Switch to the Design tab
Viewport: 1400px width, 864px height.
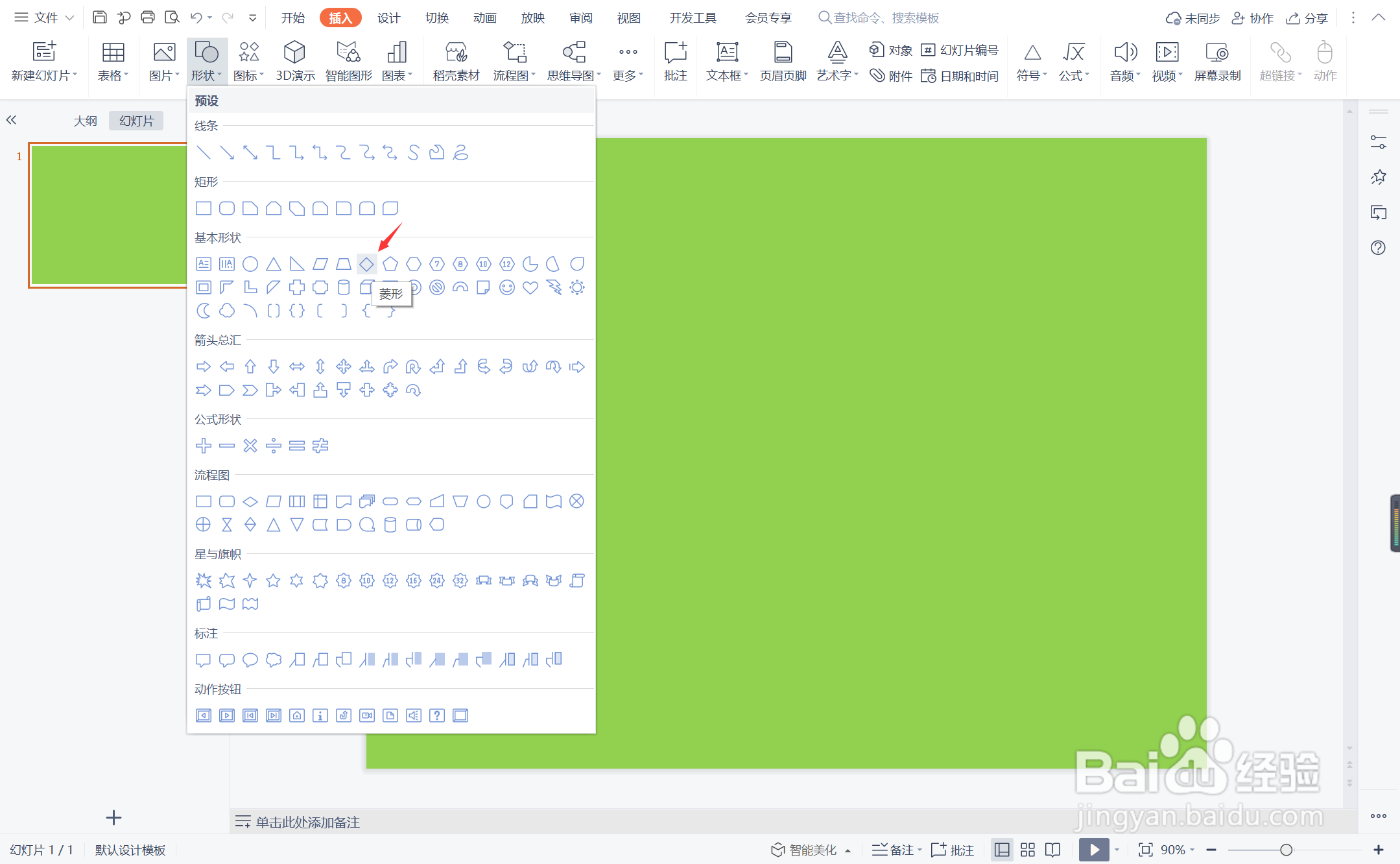[388, 18]
